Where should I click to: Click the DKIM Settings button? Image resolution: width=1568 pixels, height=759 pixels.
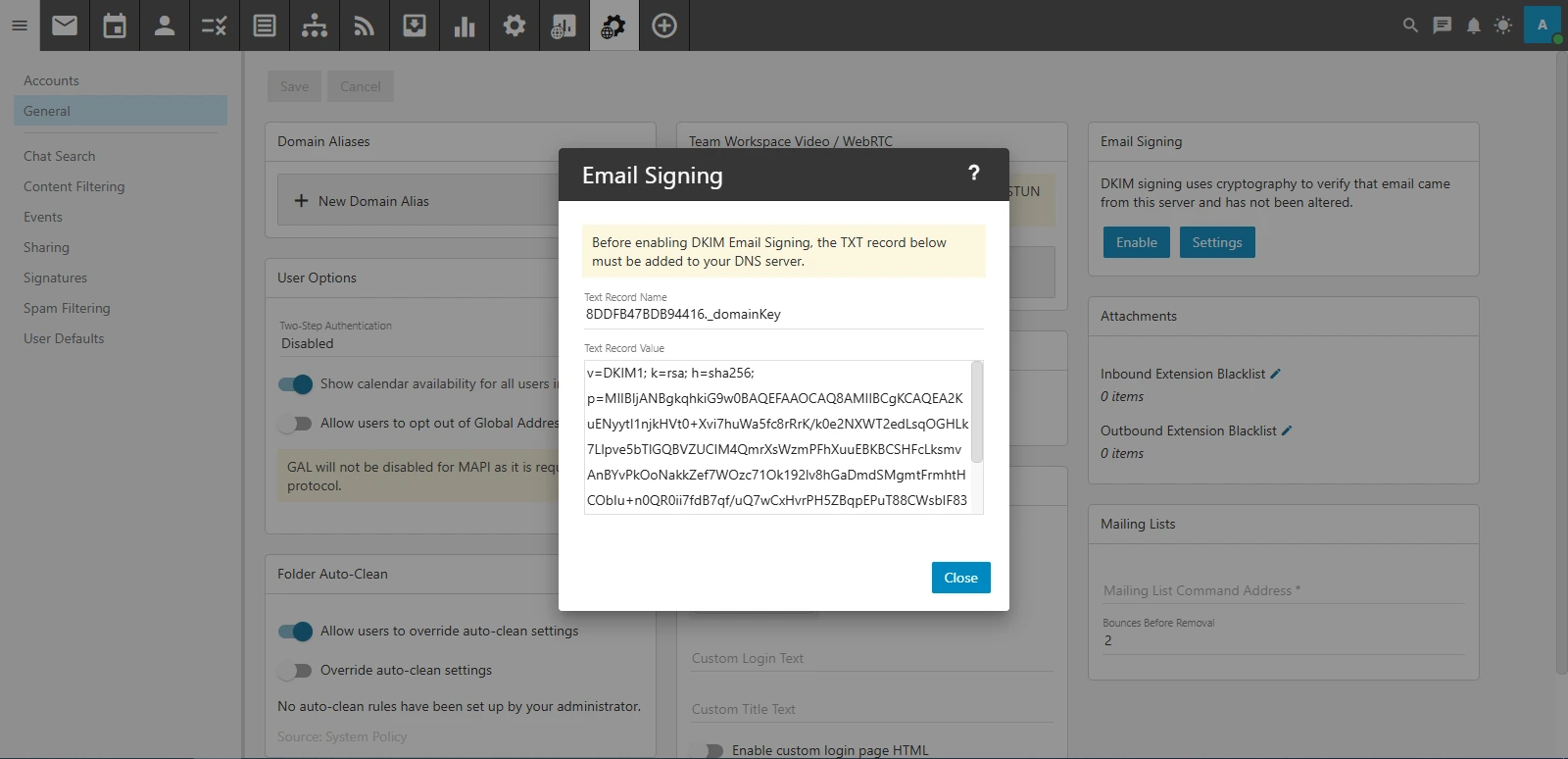(x=1216, y=242)
